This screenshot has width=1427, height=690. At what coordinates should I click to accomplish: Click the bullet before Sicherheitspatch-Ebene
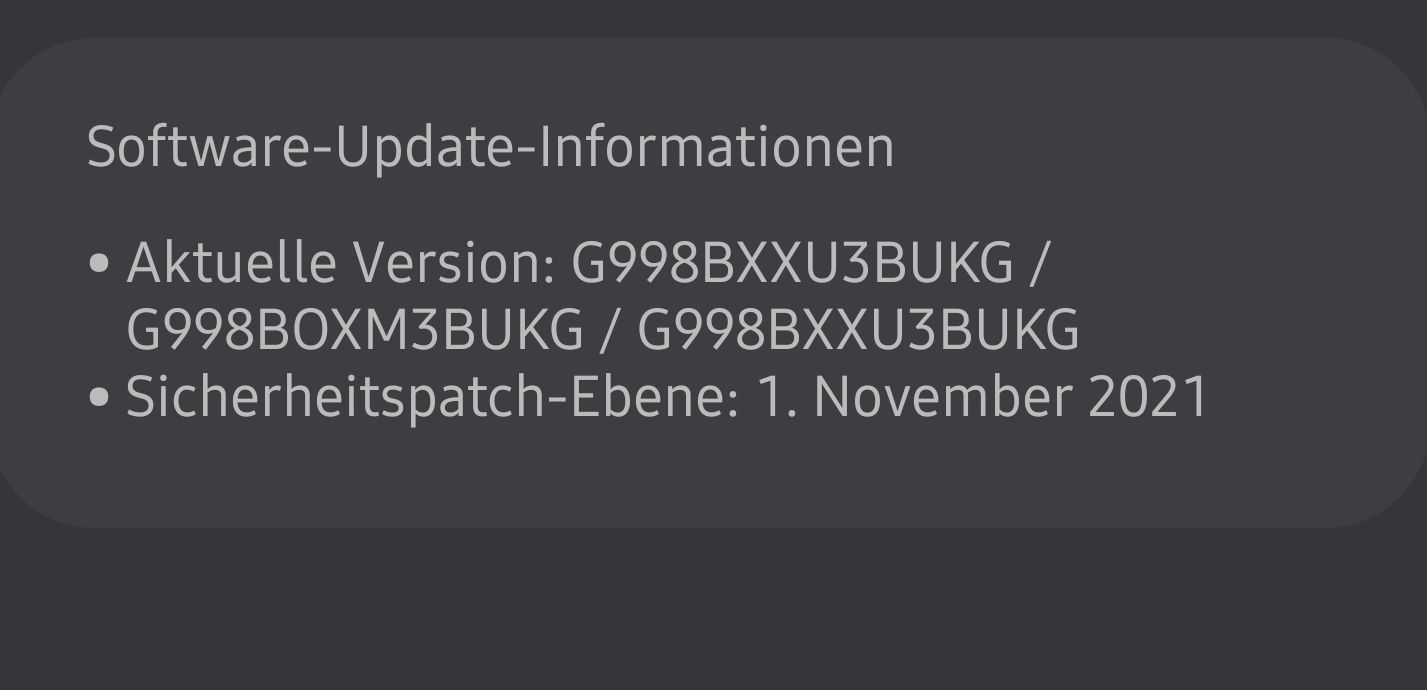(98, 397)
